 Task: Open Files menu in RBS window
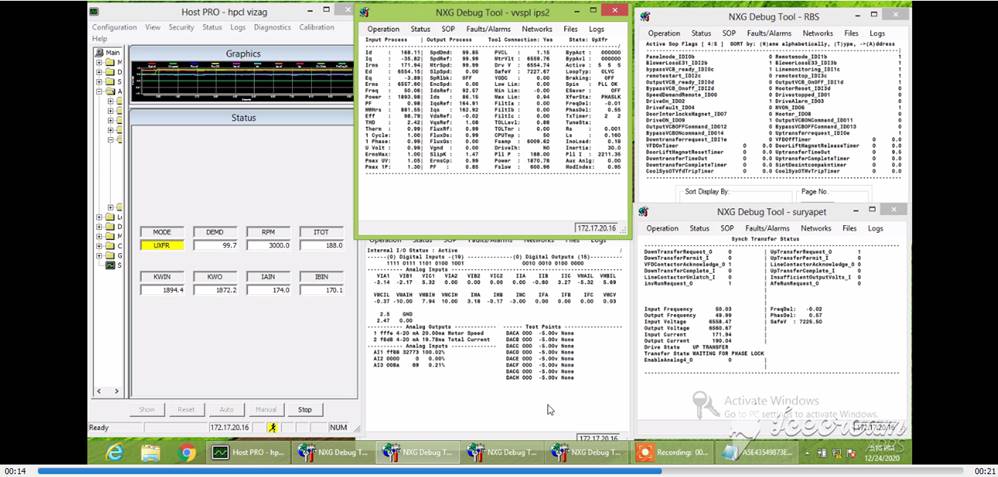[x=852, y=33]
